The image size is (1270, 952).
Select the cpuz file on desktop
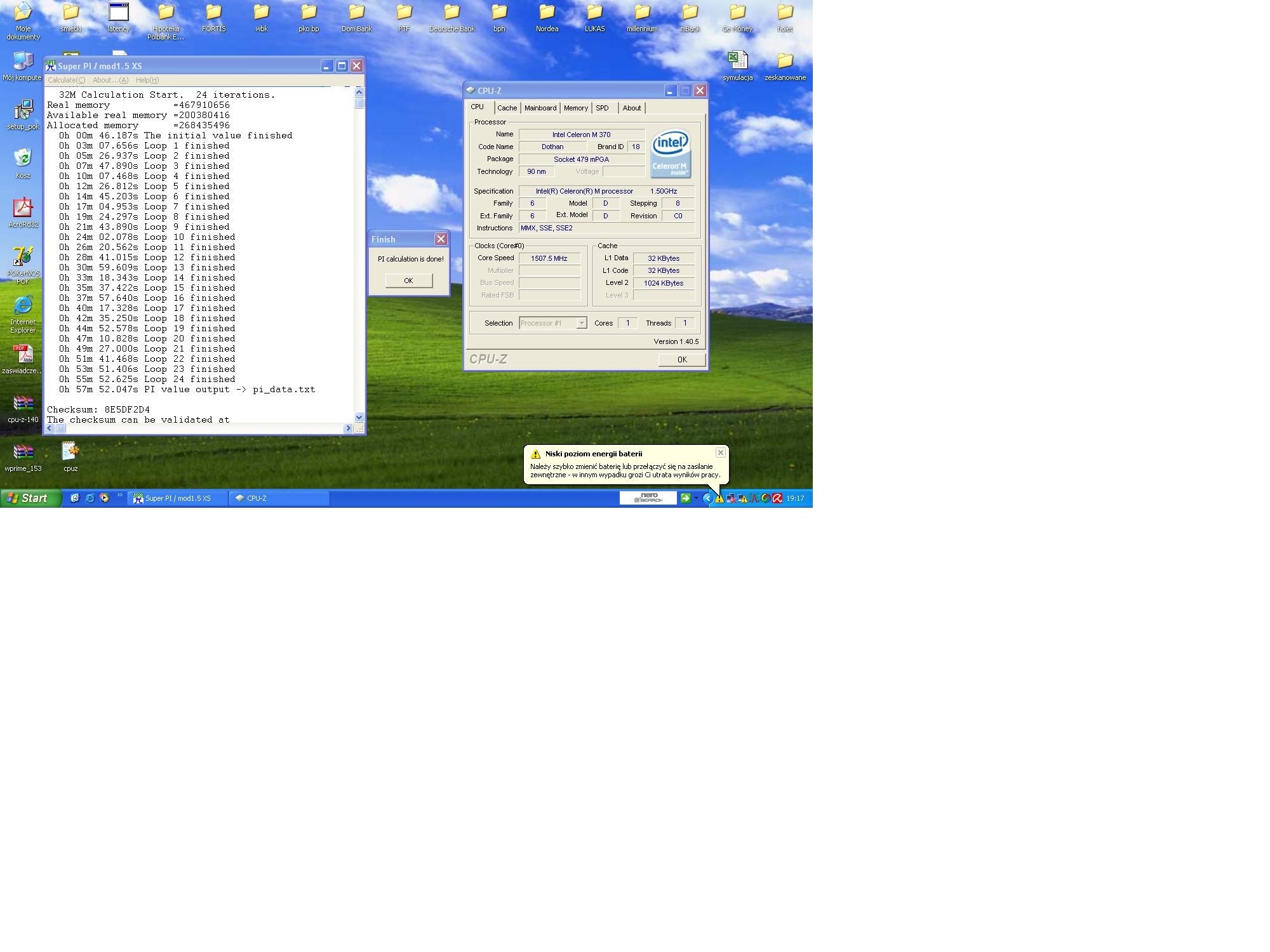point(70,457)
